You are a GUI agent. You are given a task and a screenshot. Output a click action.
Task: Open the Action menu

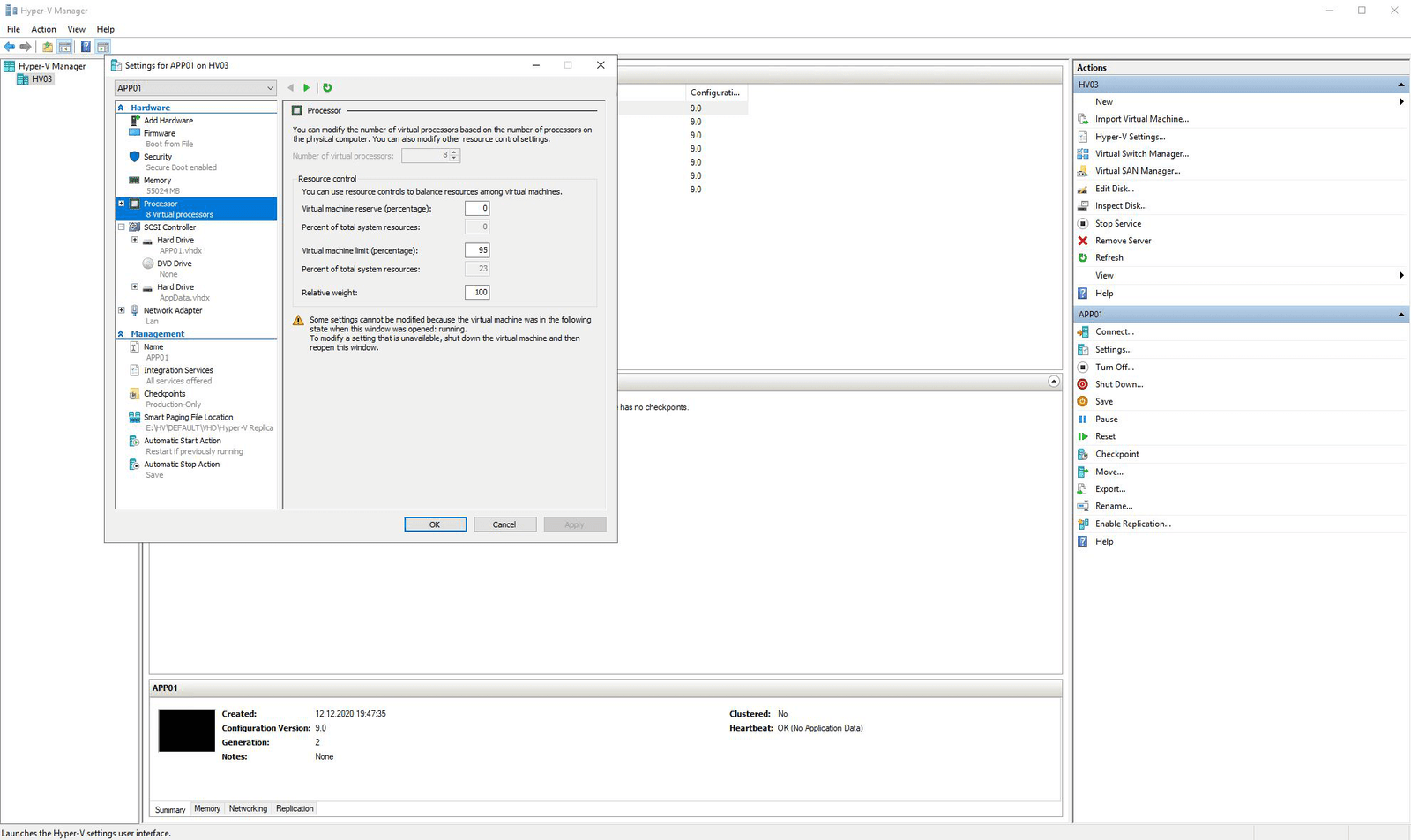(43, 29)
